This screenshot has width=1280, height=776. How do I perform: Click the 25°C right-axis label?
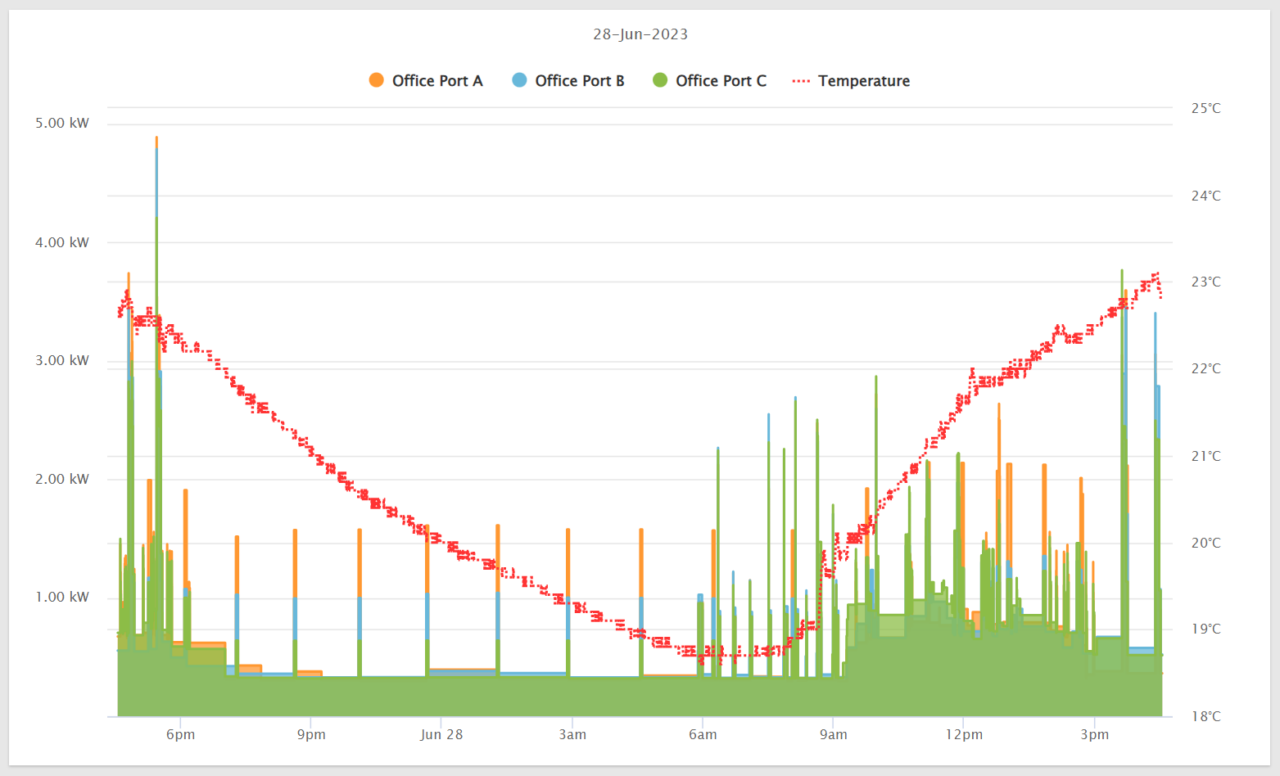click(x=1206, y=108)
